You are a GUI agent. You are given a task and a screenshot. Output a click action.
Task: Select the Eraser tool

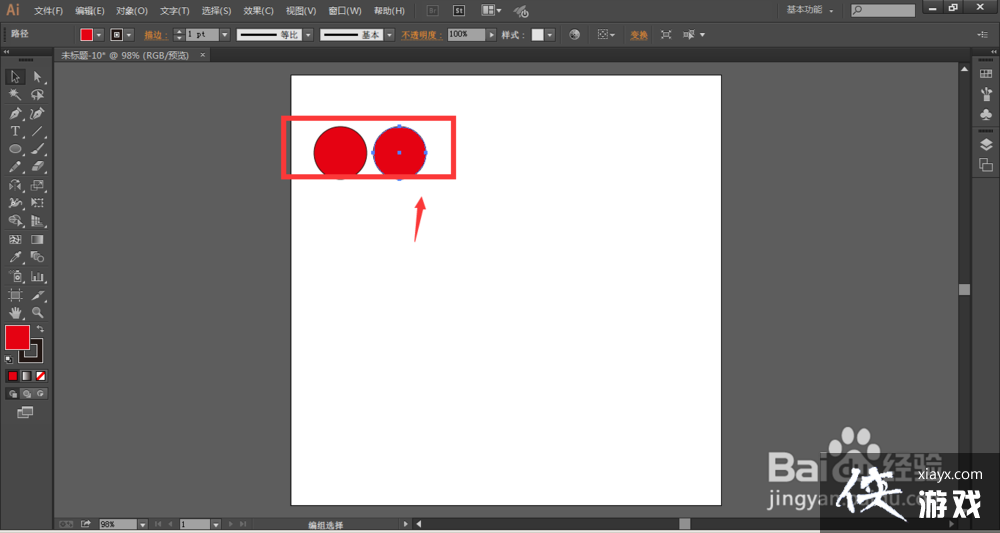point(38,167)
